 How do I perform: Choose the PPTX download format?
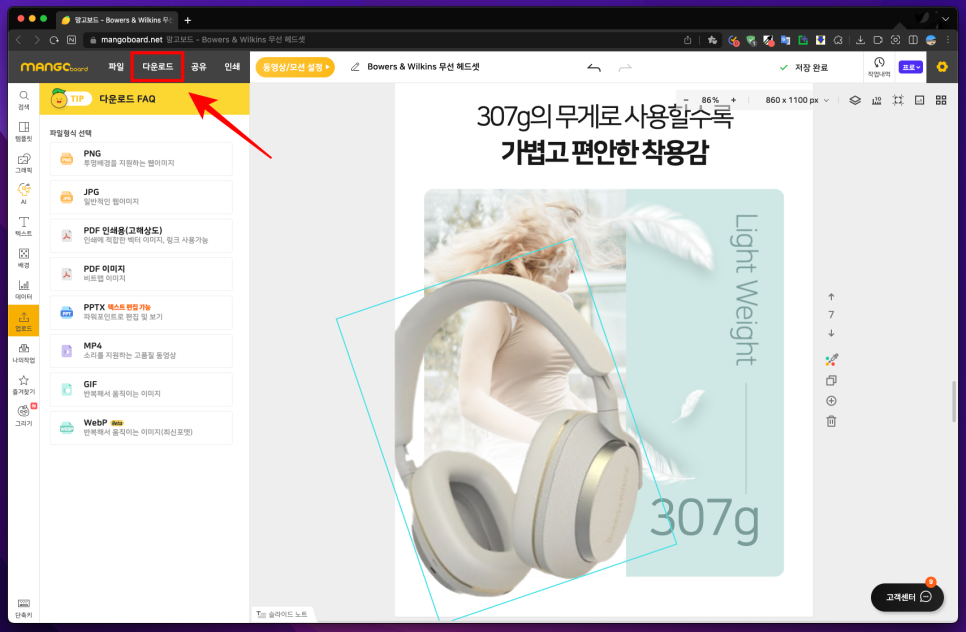click(141, 312)
